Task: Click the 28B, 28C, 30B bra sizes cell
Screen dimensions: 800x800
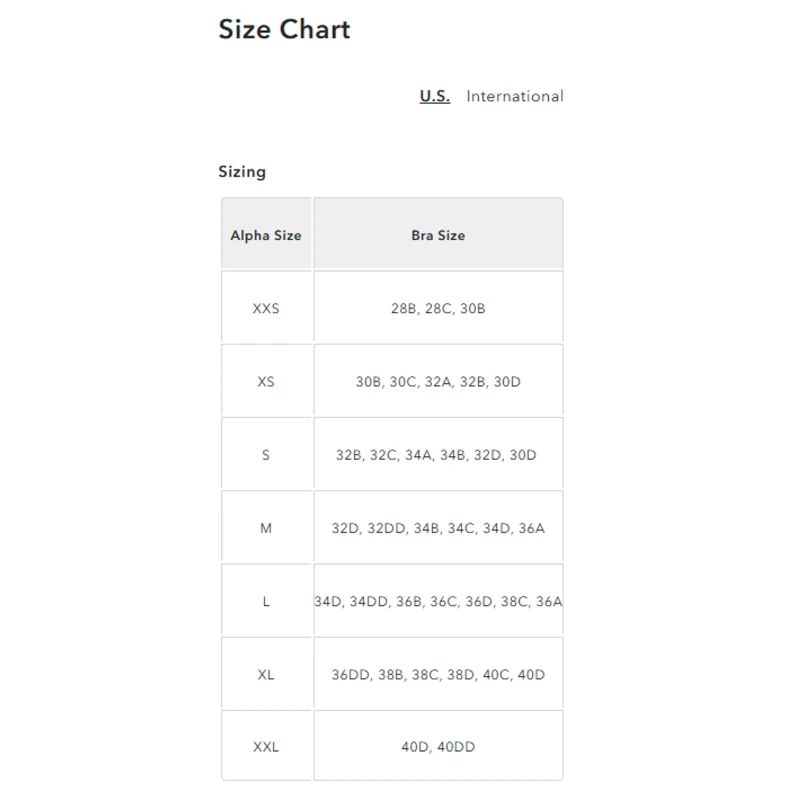Action: click(x=438, y=308)
